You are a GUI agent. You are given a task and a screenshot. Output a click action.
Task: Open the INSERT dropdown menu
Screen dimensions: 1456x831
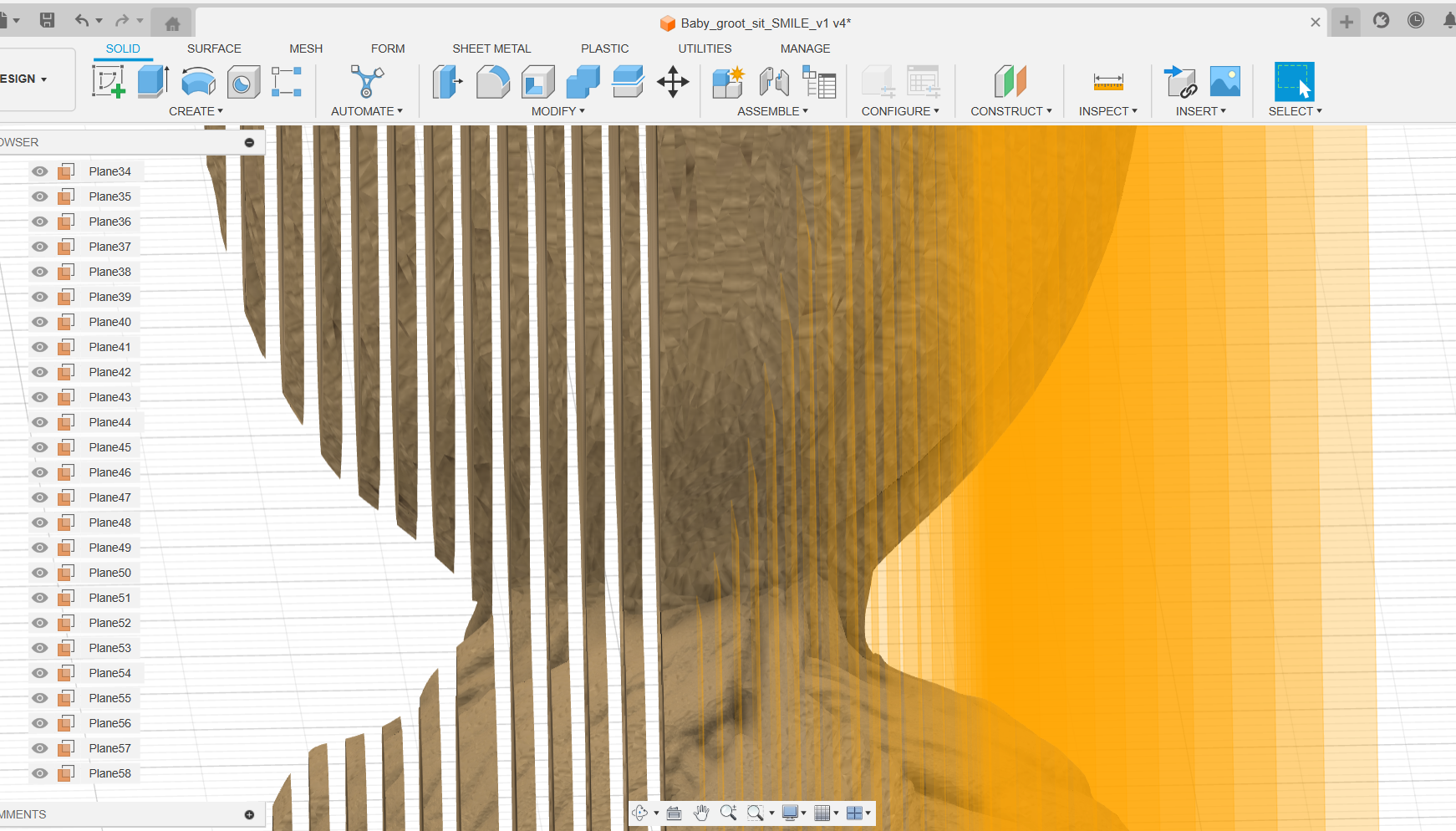[1201, 111]
